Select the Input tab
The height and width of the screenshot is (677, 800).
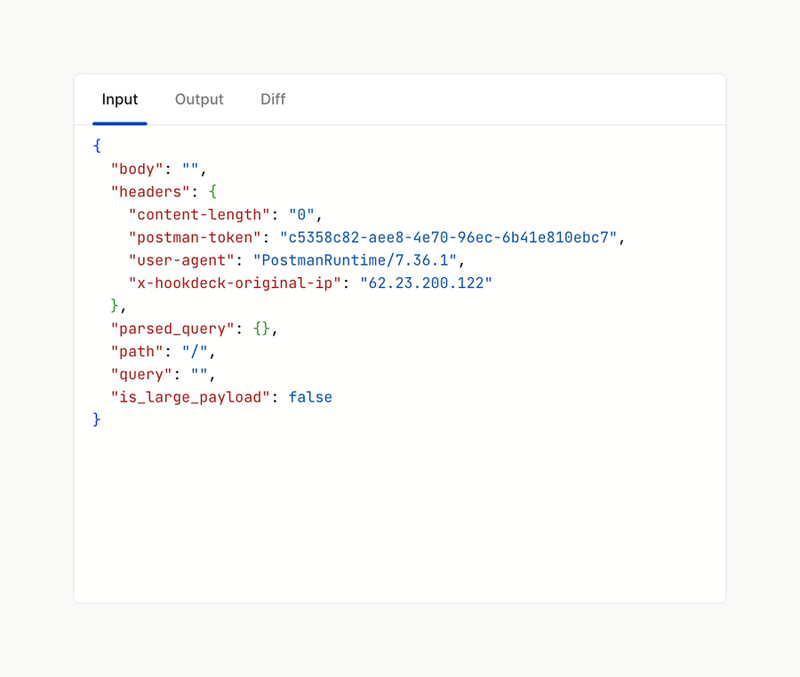119,99
